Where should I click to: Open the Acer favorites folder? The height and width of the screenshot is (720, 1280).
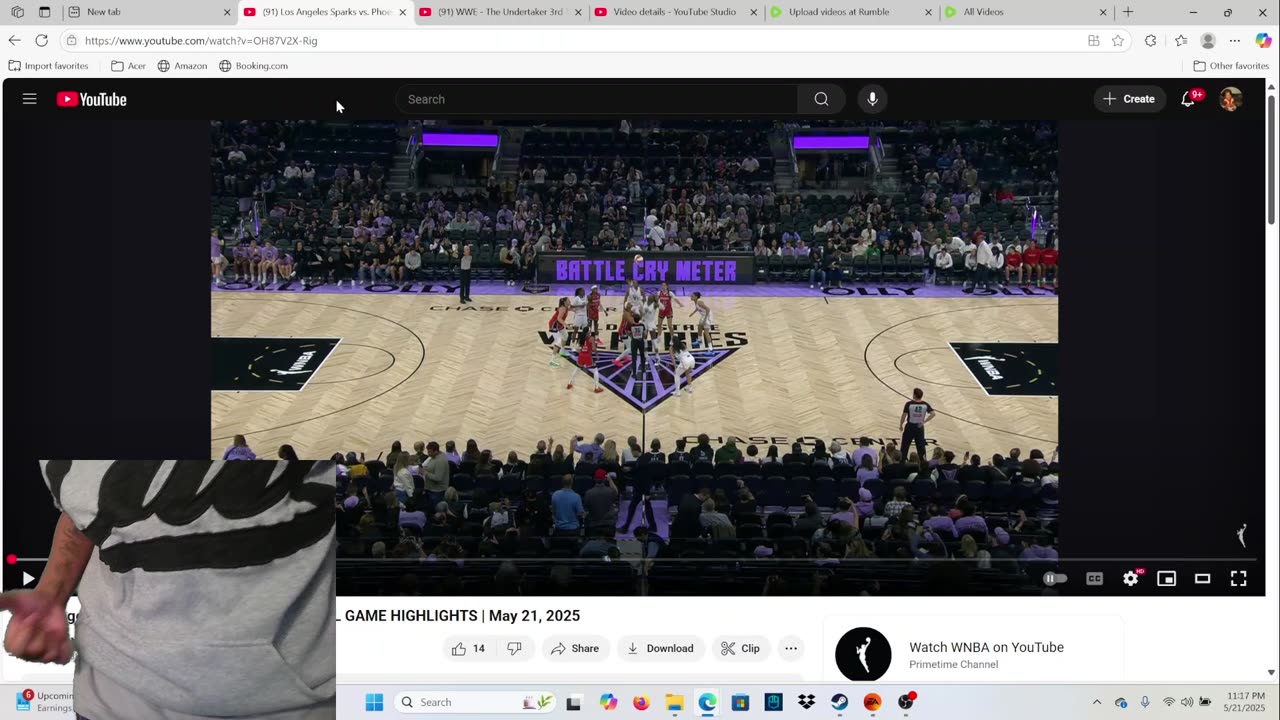[128, 66]
